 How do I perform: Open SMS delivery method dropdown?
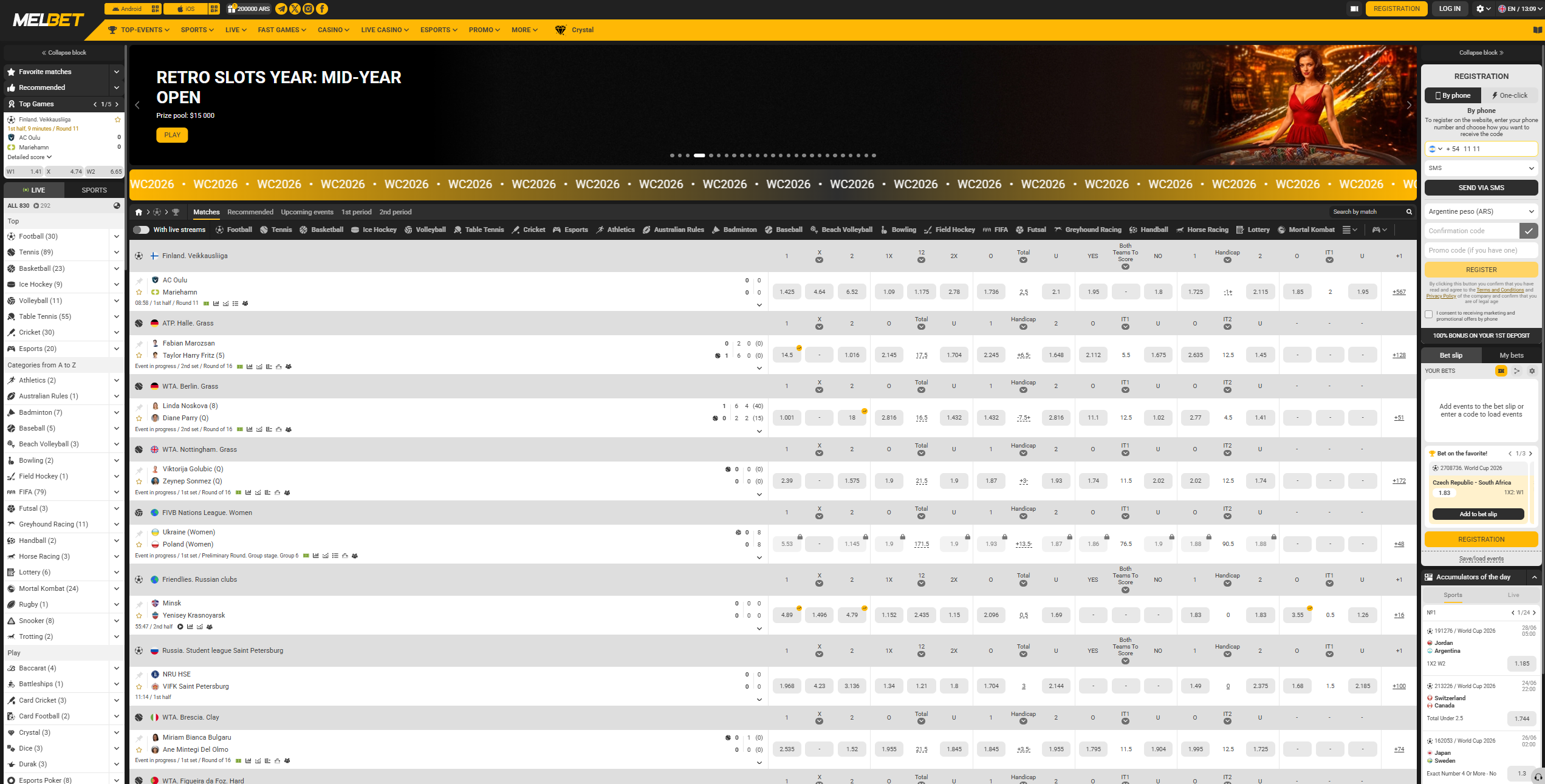(x=1481, y=168)
